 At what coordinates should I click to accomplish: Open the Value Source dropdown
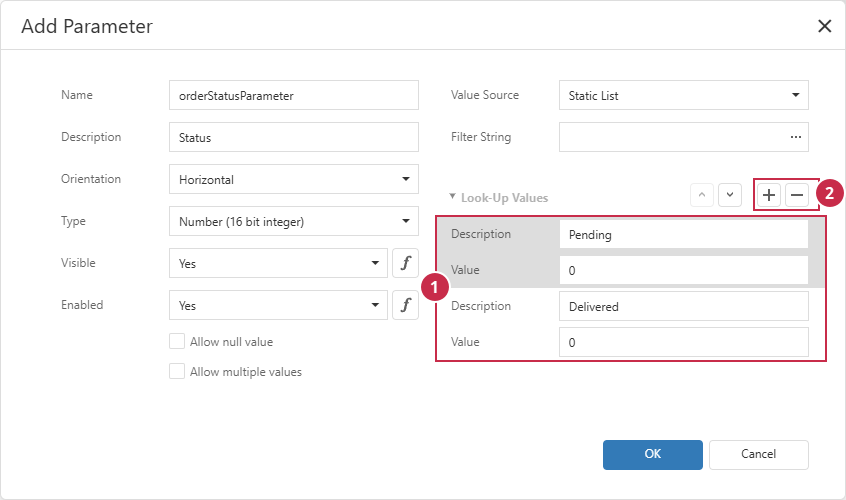point(684,95)
